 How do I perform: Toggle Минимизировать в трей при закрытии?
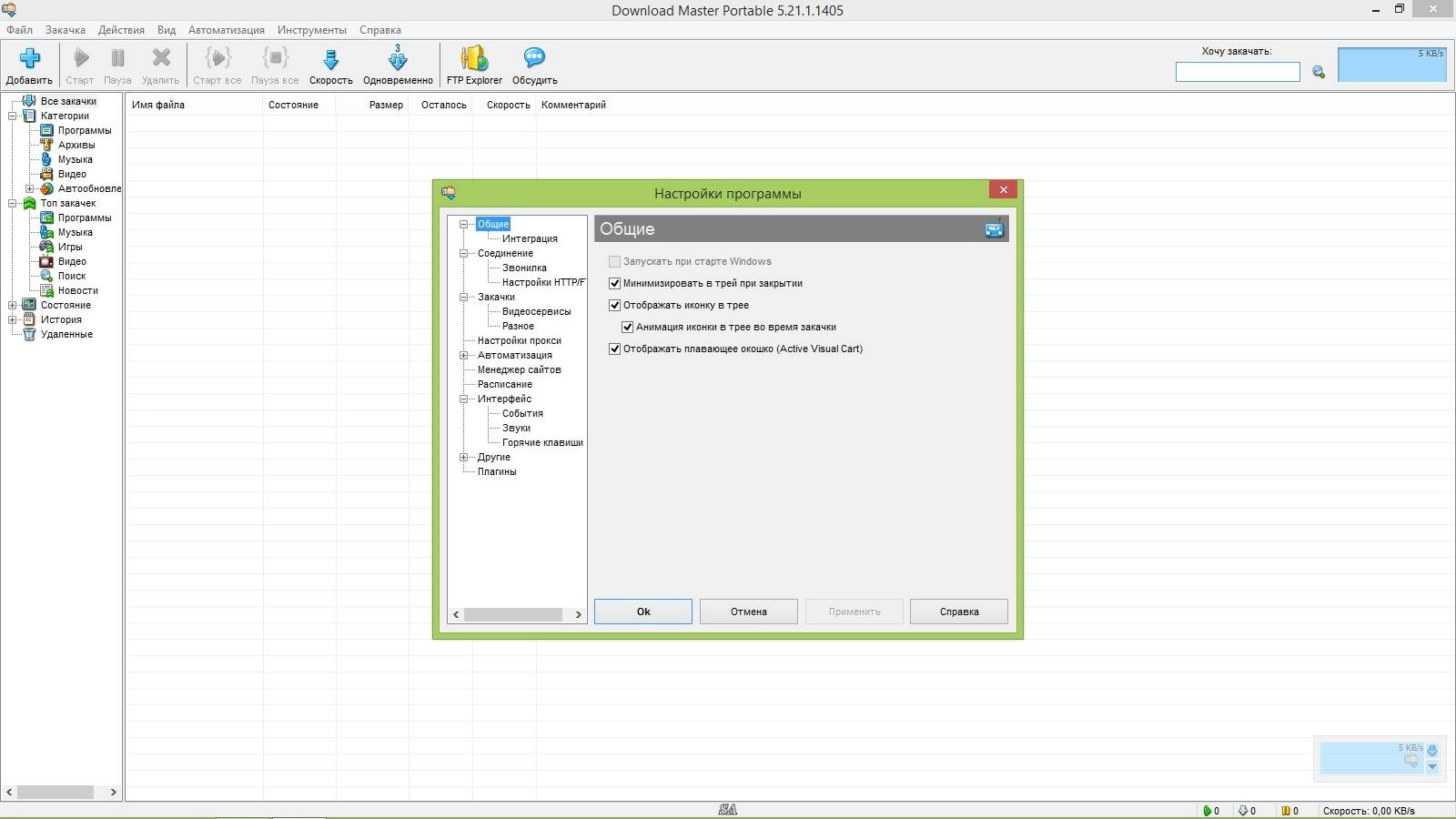(614, 283)
